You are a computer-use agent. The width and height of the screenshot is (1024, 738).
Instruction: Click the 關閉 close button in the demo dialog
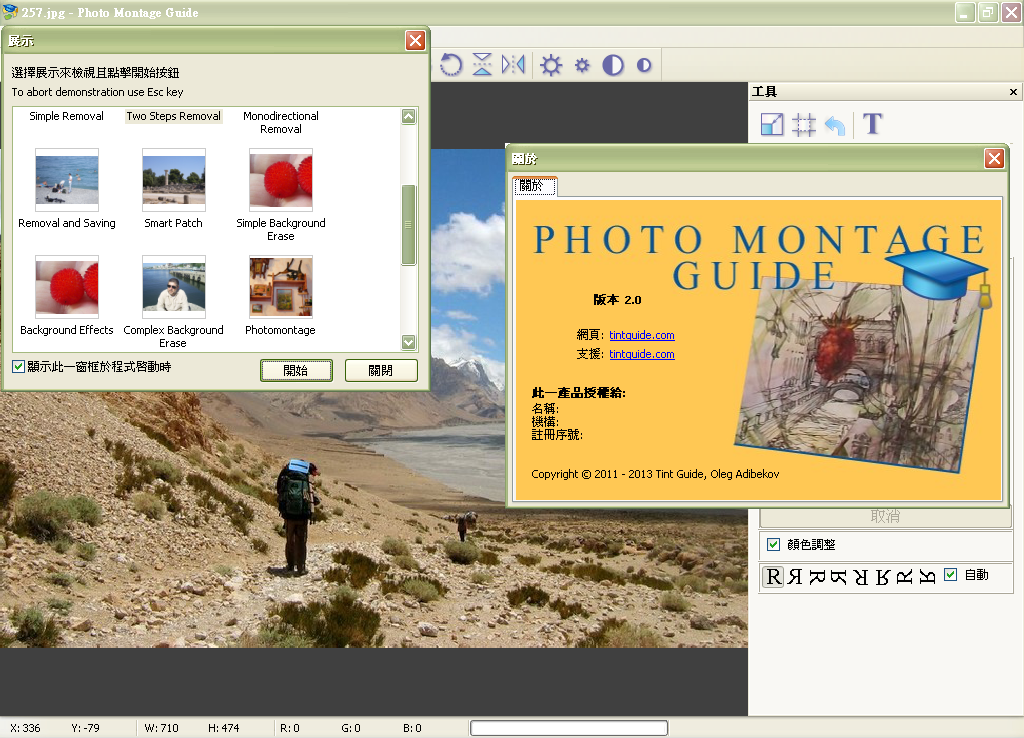coord(381,370)
